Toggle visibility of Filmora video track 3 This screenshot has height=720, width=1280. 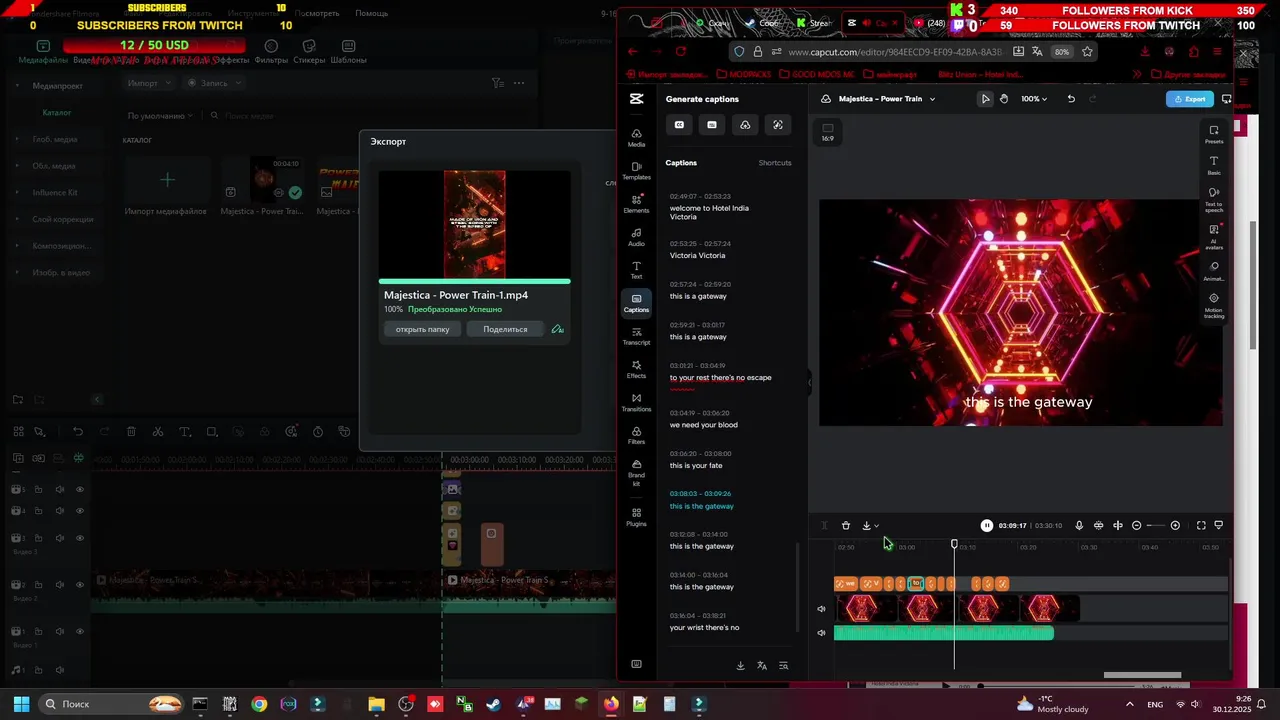[80, 538]
